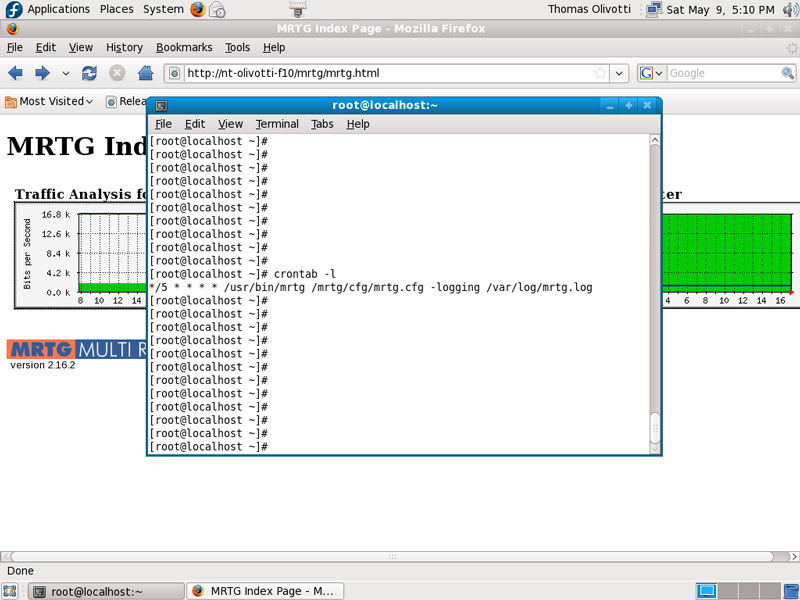Open the clock calendar in top panel
The image size is (800, 600).
[720, 10]
